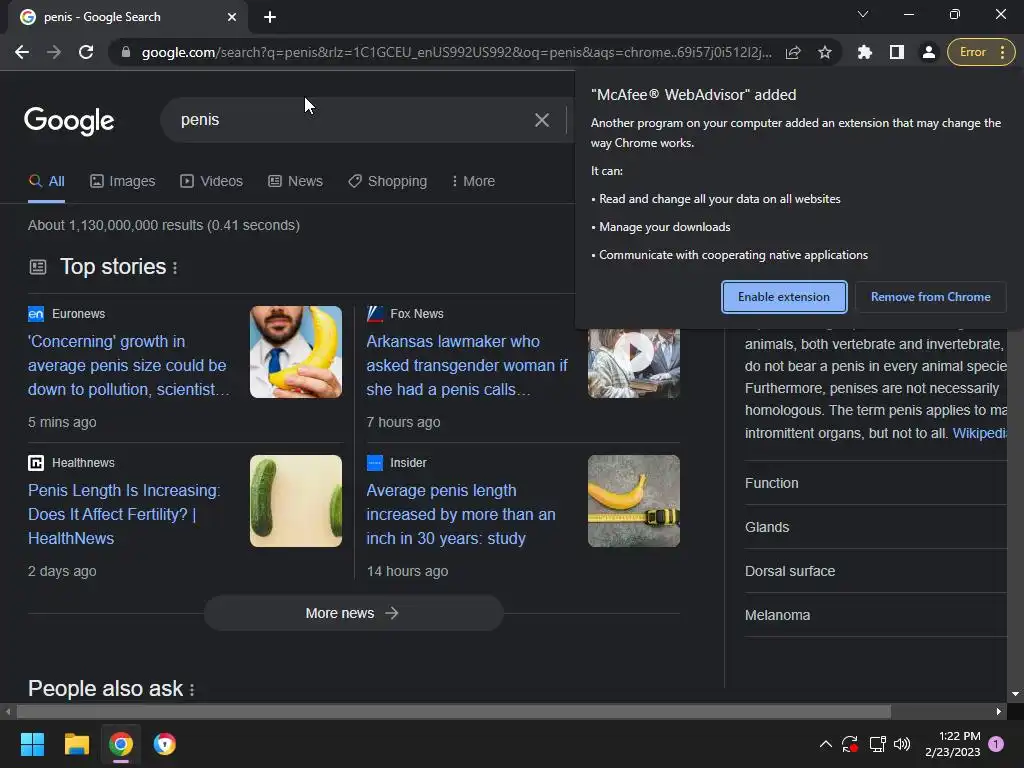Bookmark this tab with the star

[x=825, y=52]
